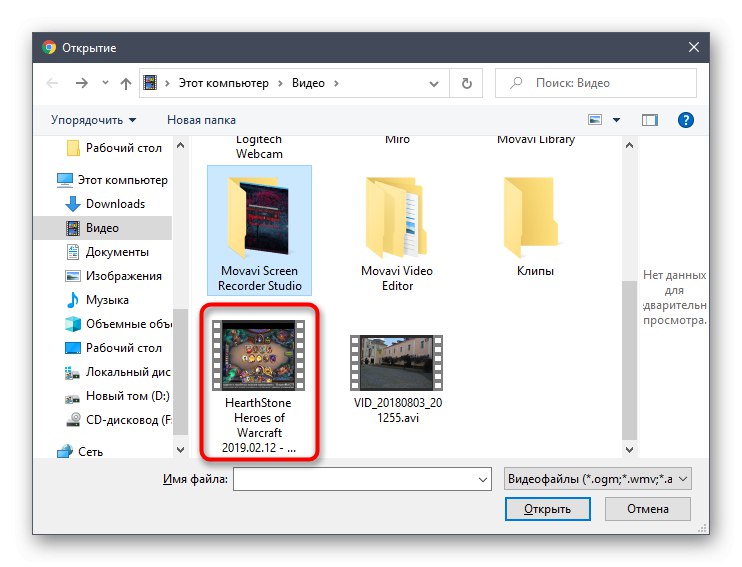Select the 'Movavi Screen Recorder Studio' folder

click(259, 230)
